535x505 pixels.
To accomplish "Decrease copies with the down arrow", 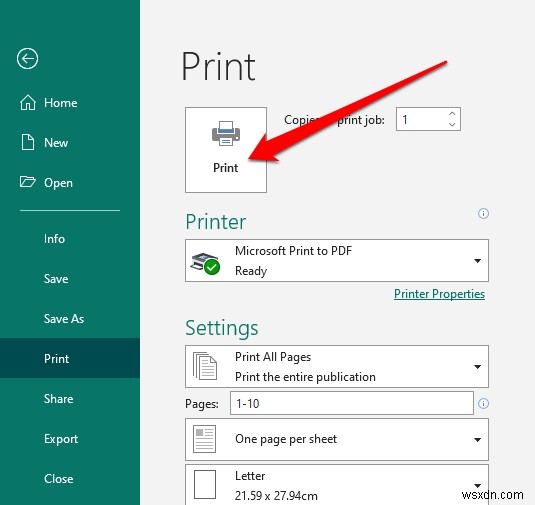I will pos(452,125).
